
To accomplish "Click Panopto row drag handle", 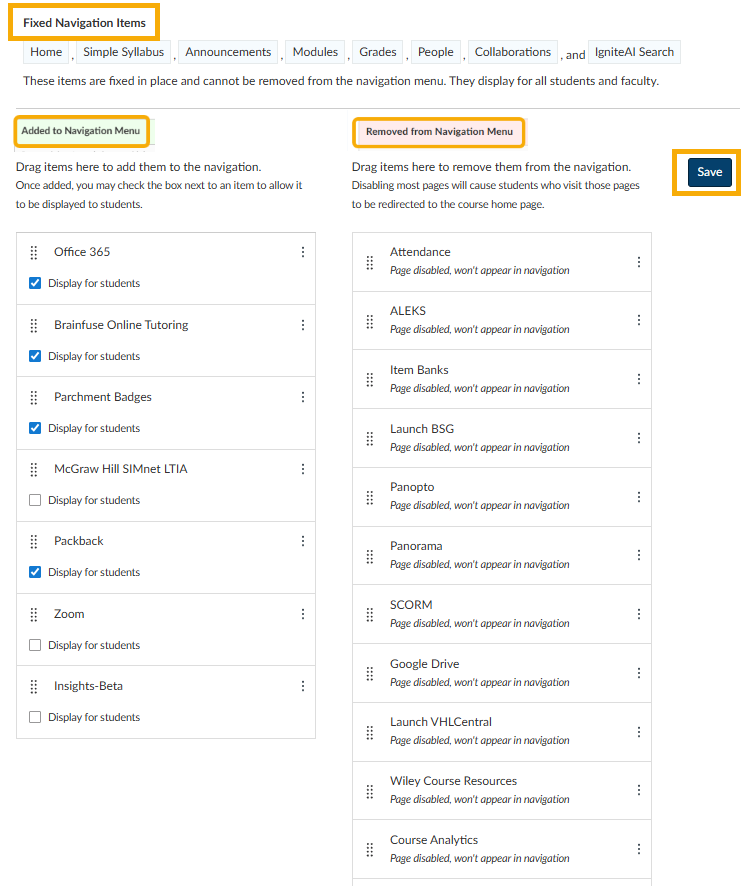I will point(369,497).
